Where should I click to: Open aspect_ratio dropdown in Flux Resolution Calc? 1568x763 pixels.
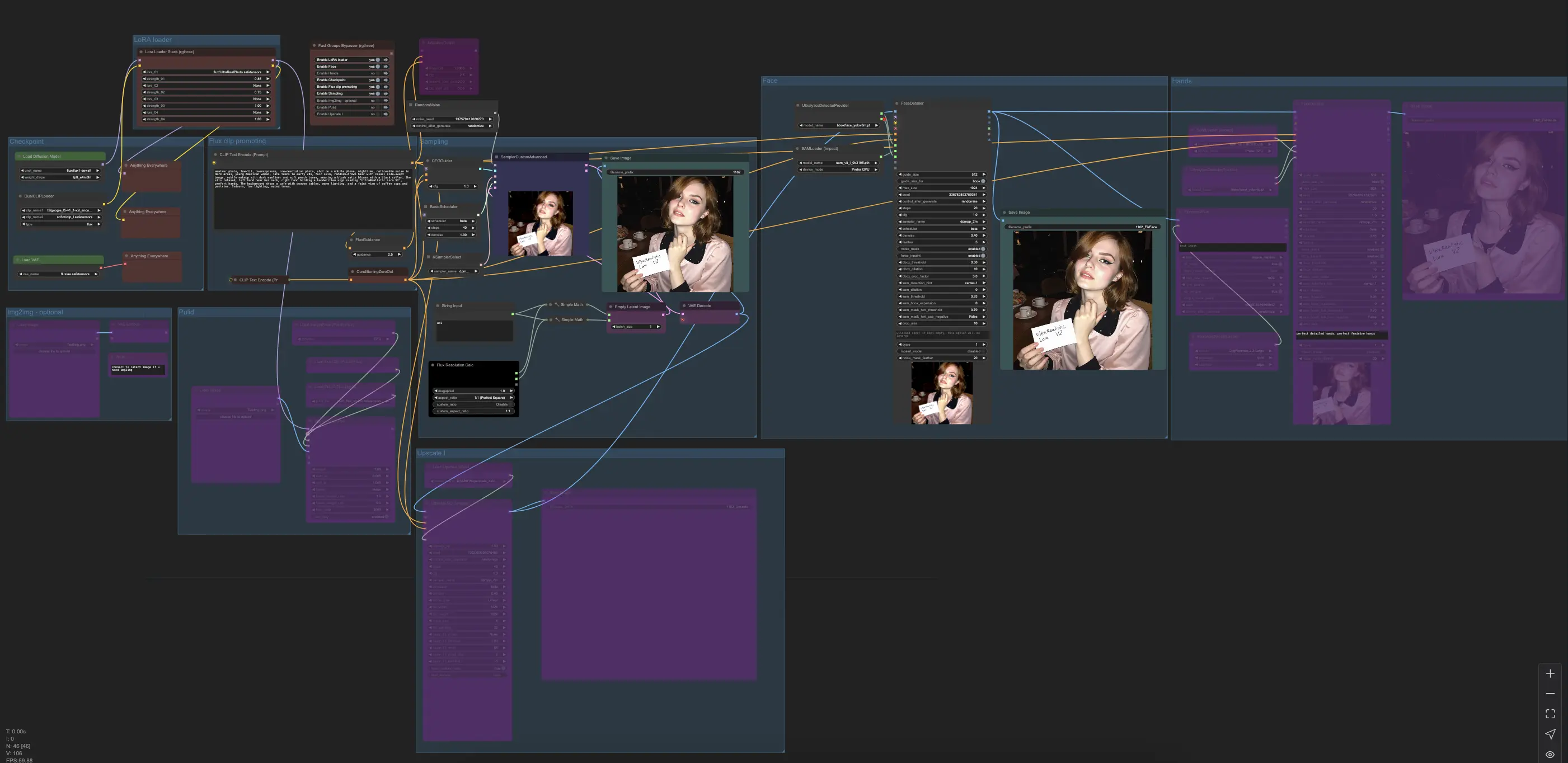(x=473, y=397)
